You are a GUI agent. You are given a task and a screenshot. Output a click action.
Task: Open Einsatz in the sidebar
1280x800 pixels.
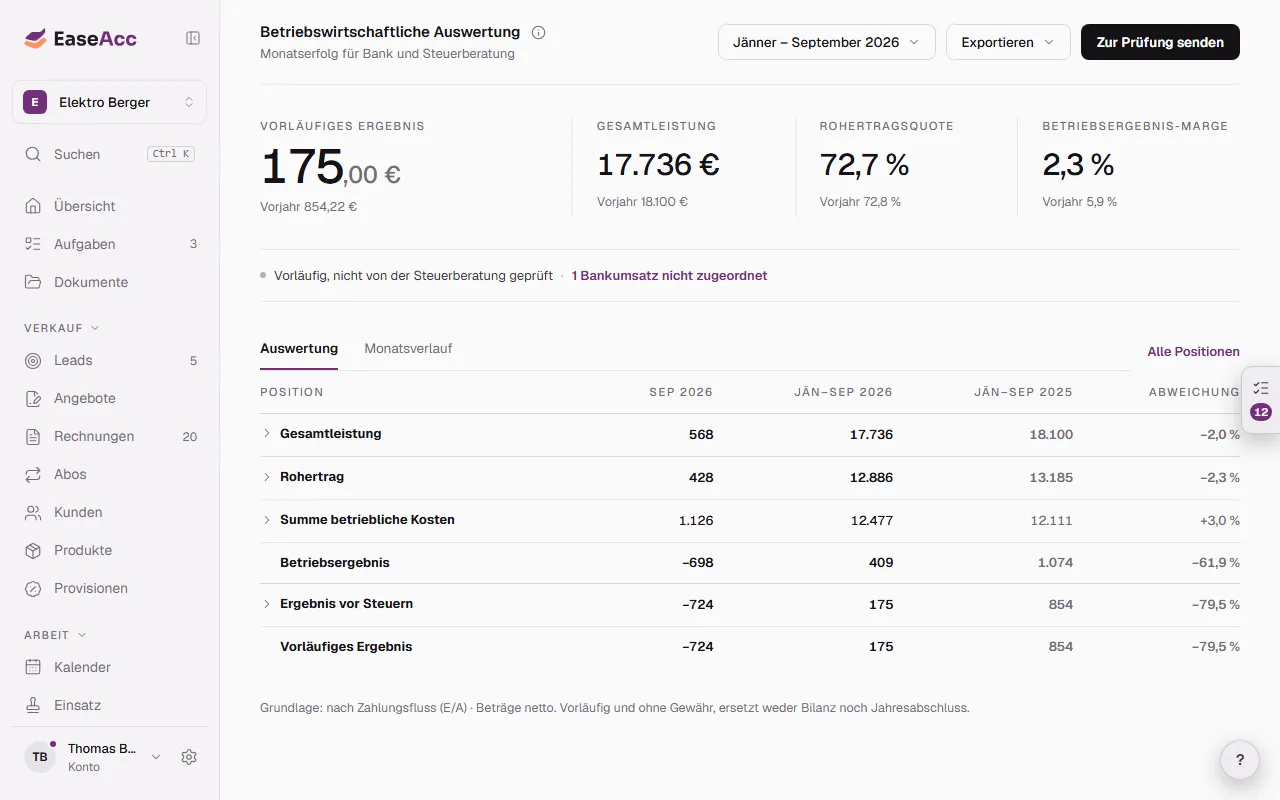110,705
